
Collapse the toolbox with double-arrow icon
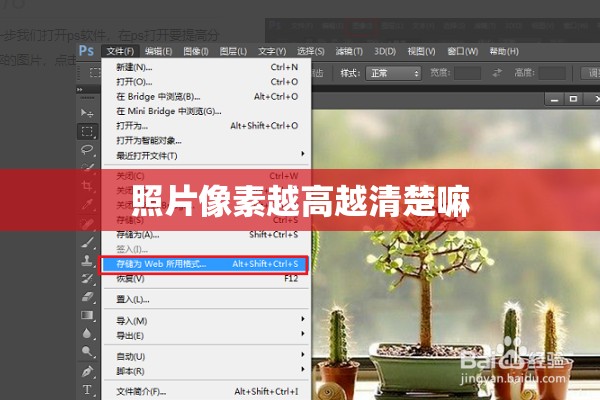(x=80, y=90)
